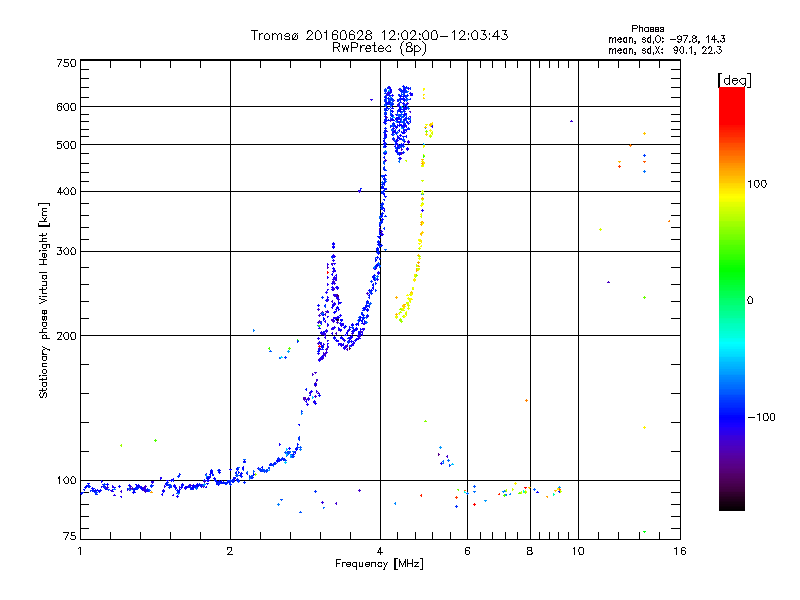Click the colorbar '0' tick label
The width and height of the screenshot is (800, 600).
[x=750, y=301]
